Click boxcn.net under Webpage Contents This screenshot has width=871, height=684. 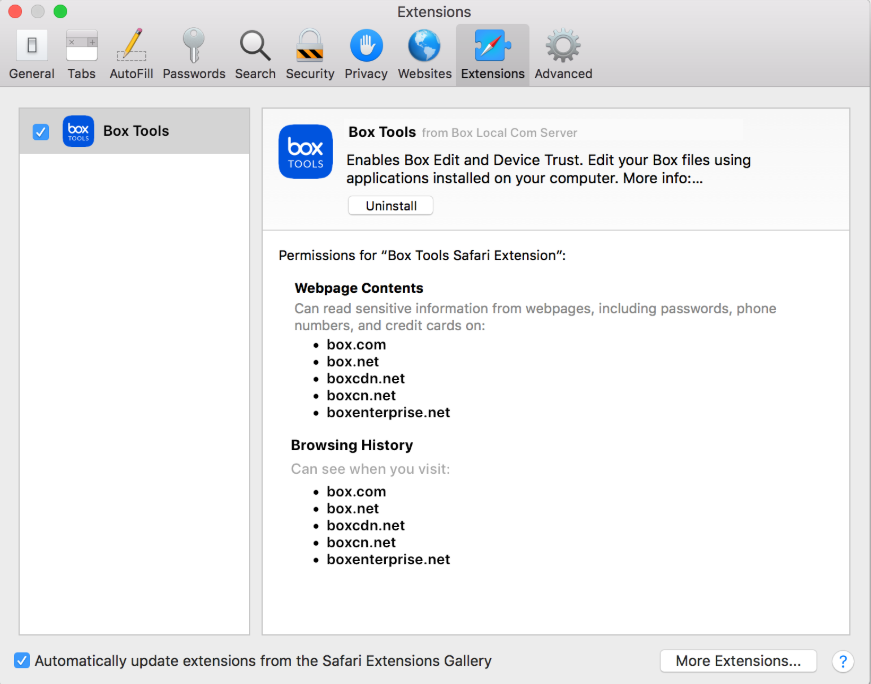click(x=361, y=396)
